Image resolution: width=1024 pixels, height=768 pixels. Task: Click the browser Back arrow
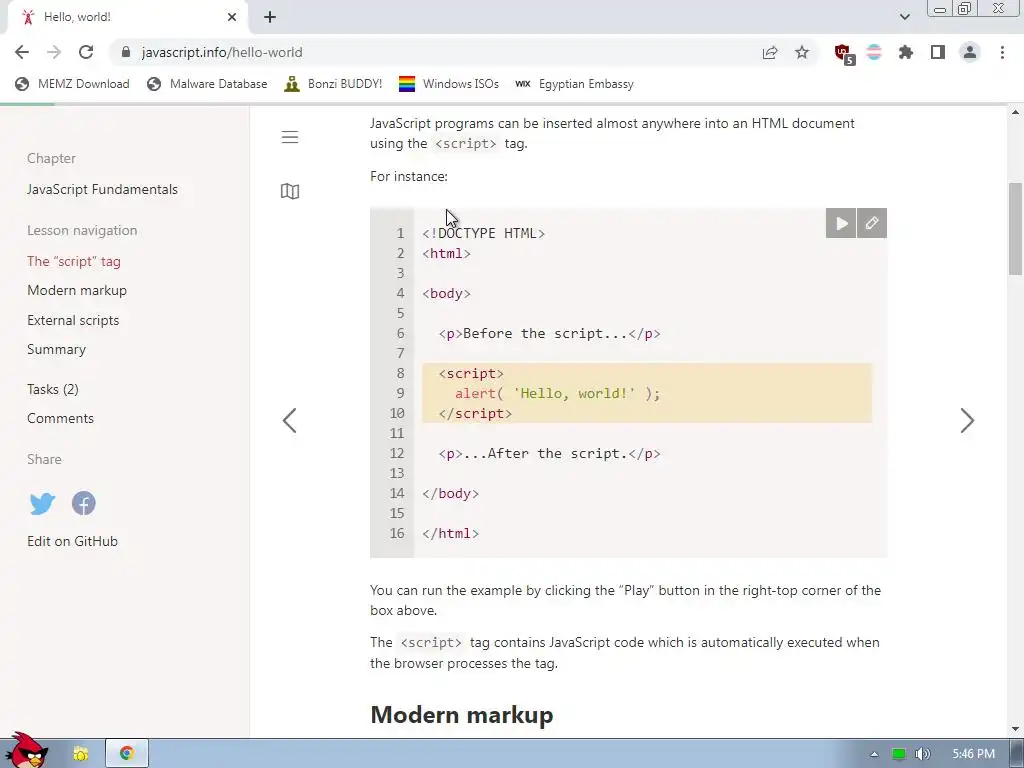point(22,52)
